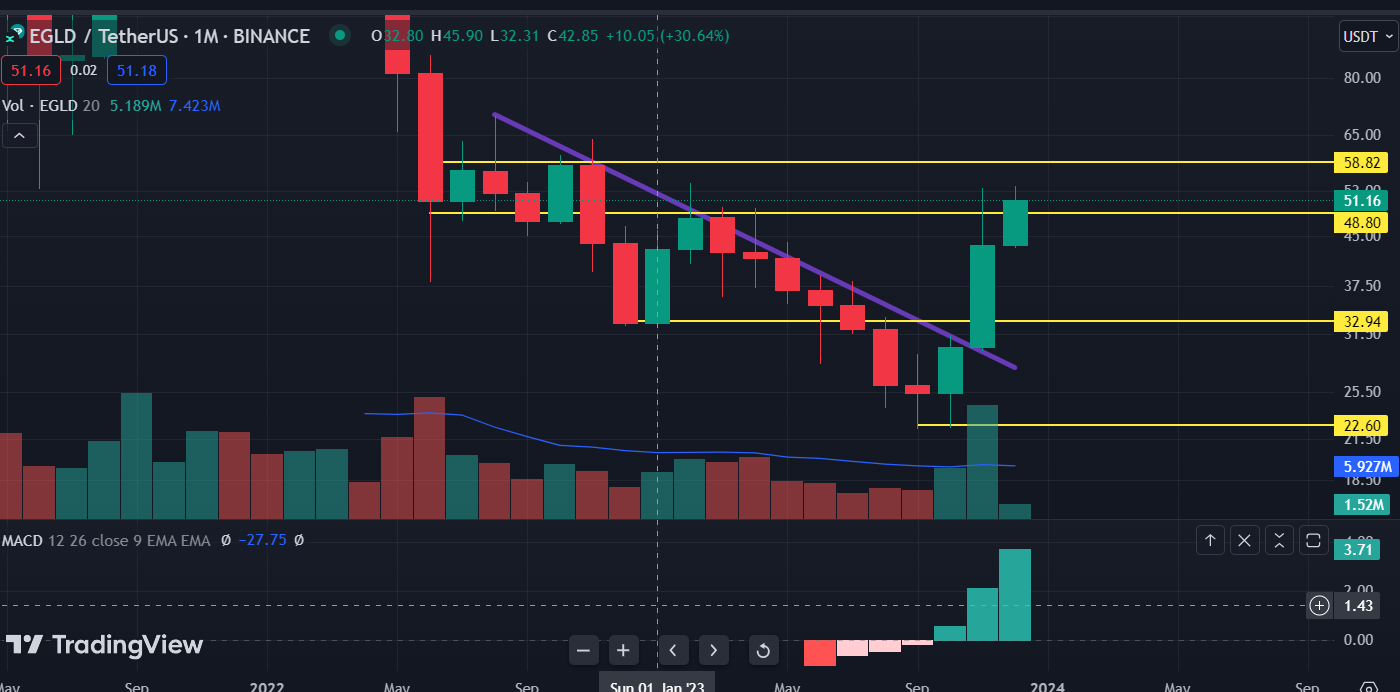Screen dimensions: 1400x692
Task: Click the TradingView logo
Action: point(104,645)
